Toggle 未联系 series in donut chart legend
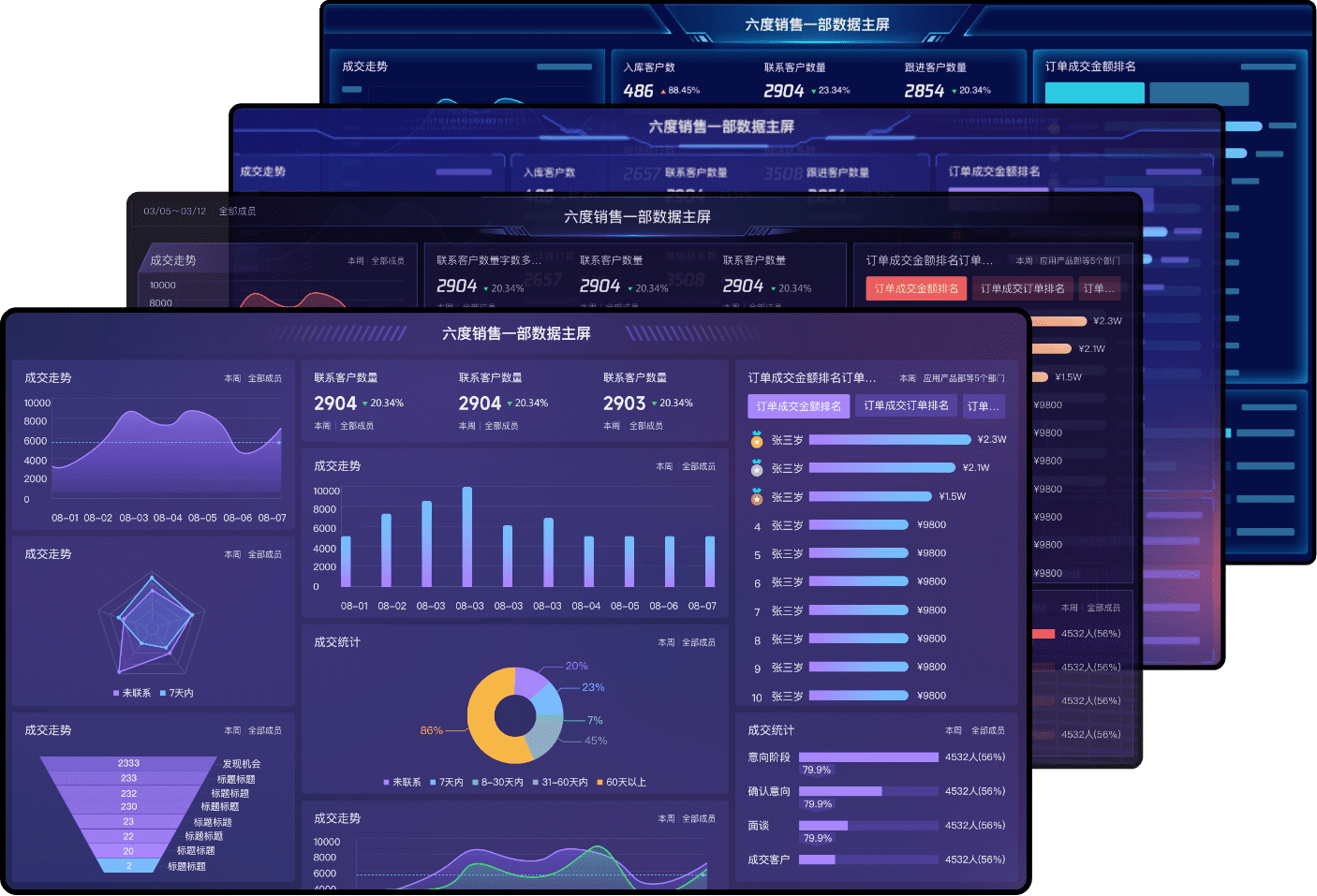This screenshot has height=896, width=1317. 402,782
